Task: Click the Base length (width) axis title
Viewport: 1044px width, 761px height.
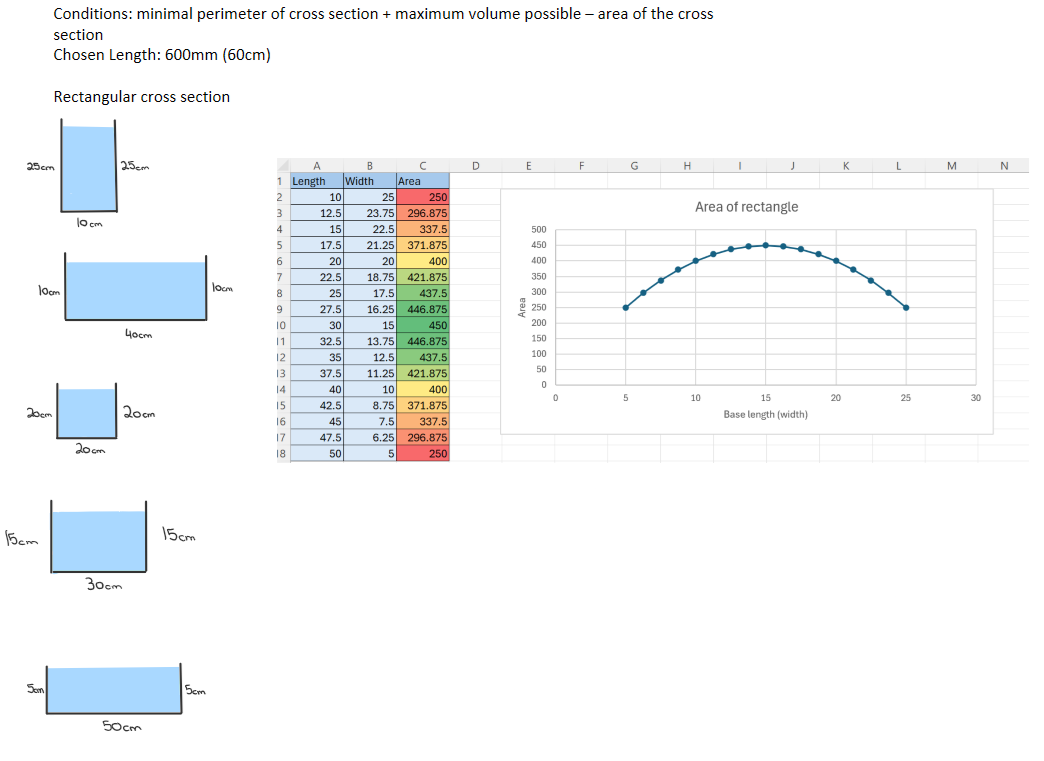Action: click(766, 414)
